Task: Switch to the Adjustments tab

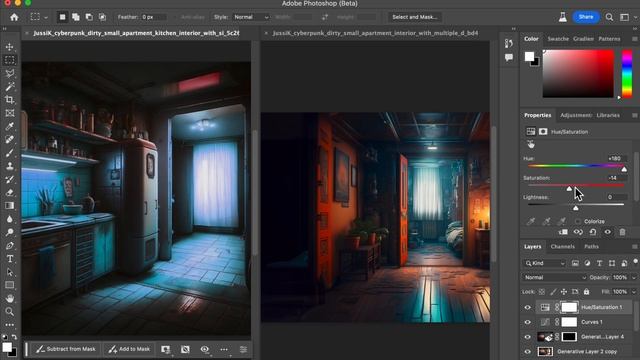Action: (x=576, y=116)
